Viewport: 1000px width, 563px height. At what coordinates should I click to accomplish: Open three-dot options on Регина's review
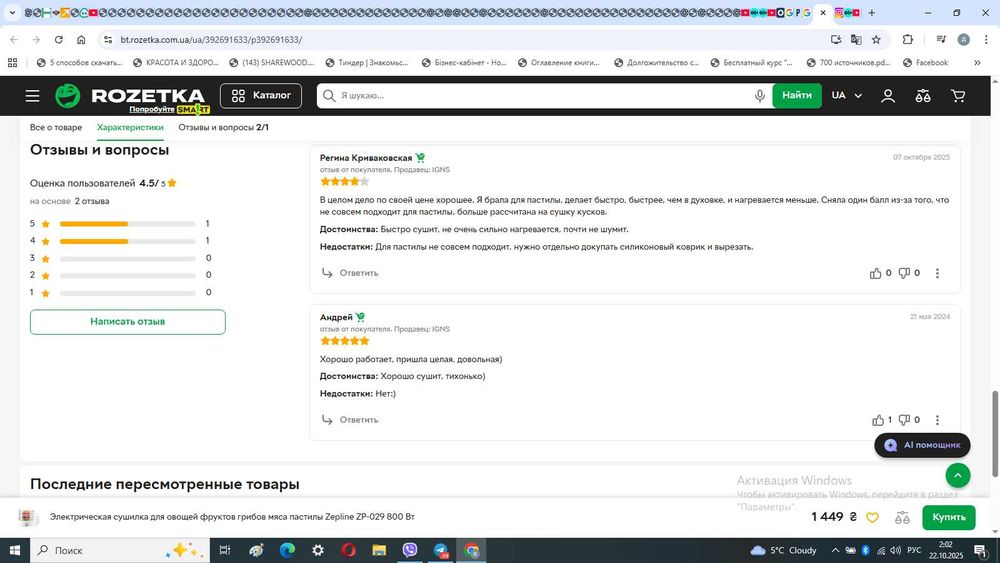pyautogui.click(x=937, y=274)
